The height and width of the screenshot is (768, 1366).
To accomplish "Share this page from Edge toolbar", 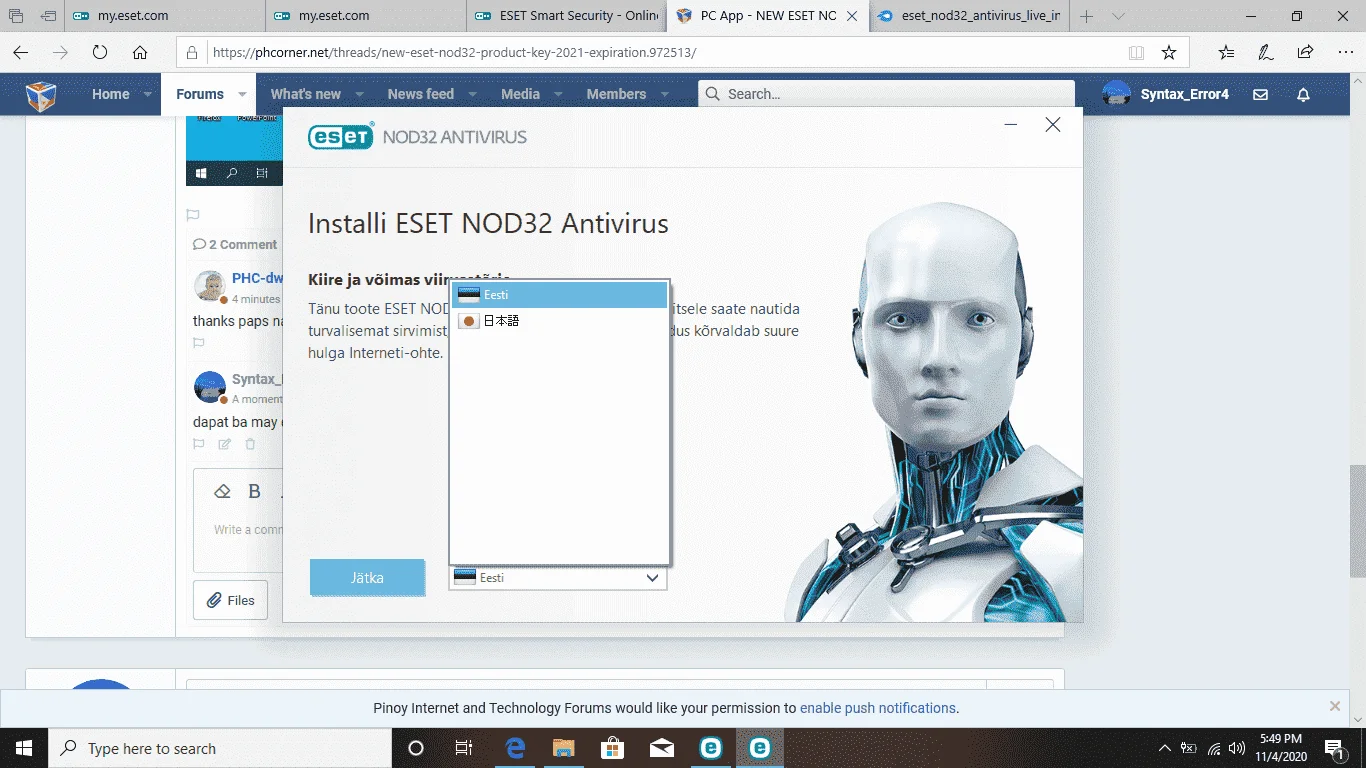I will pyautogui.click(x=1305, y=53).
